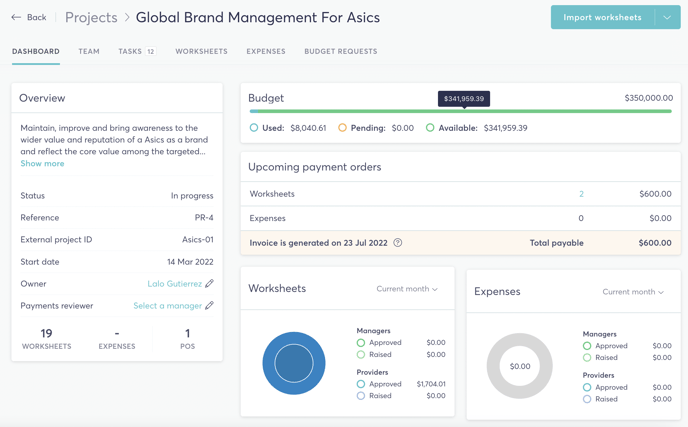
Task: Click the In progress status value
Action: [192, 196]
